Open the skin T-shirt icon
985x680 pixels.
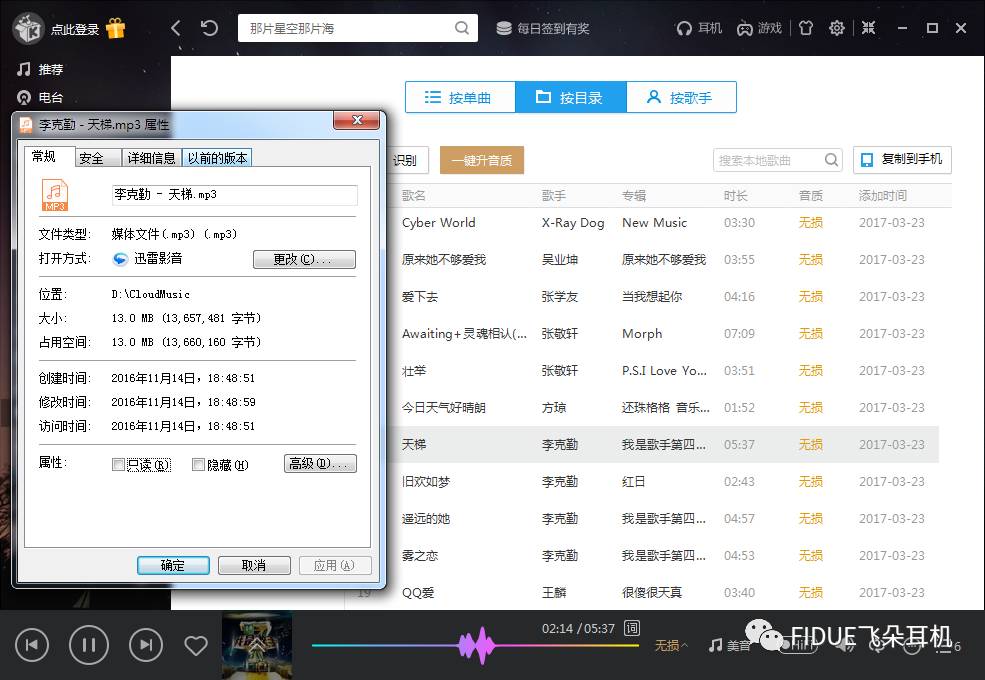[806, 28]
